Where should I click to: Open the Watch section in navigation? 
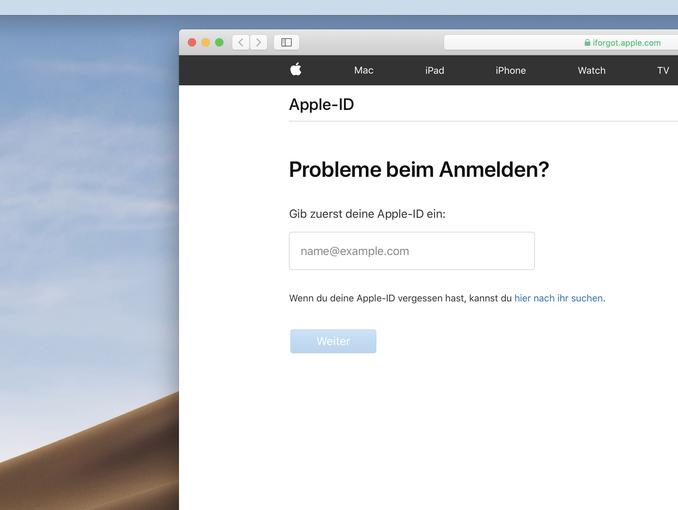click(x=592, y=71)
